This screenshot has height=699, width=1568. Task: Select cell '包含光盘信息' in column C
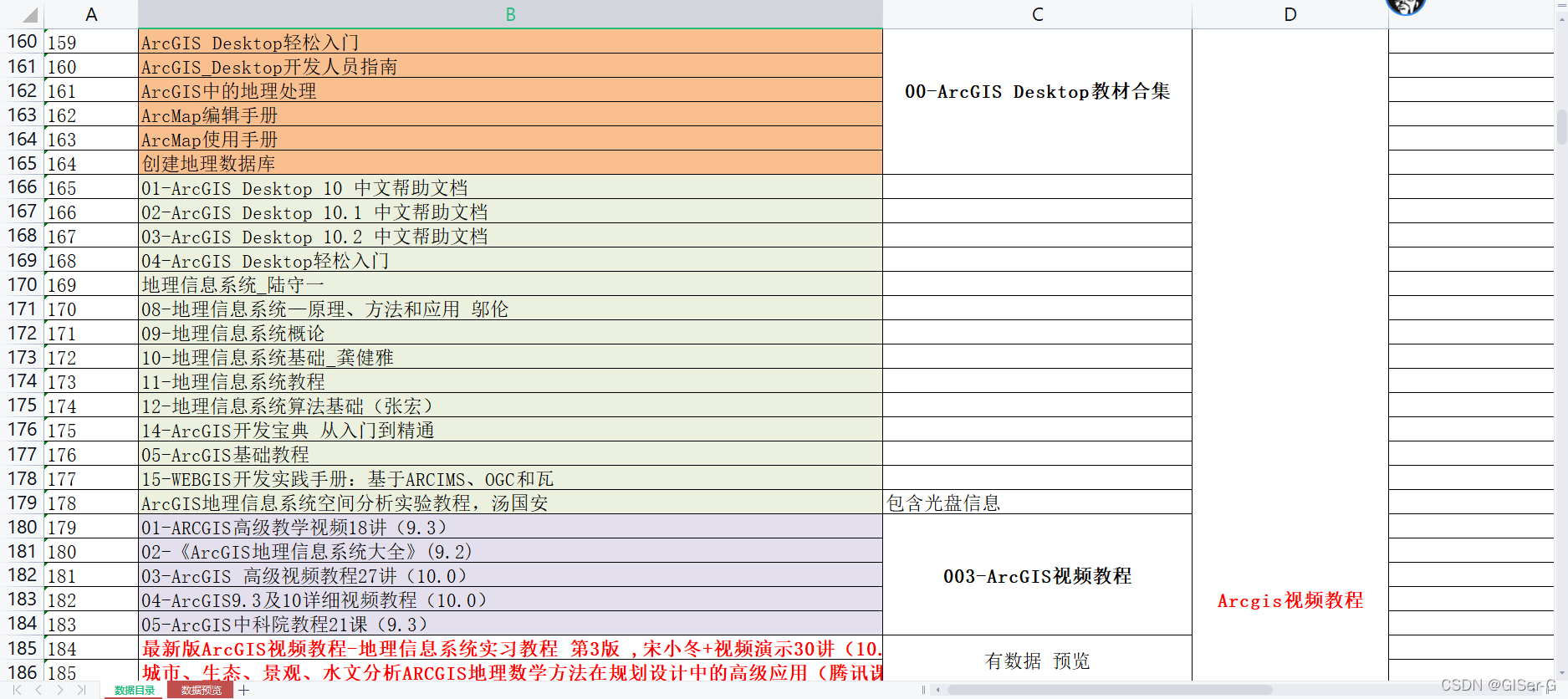[1037, 503]
